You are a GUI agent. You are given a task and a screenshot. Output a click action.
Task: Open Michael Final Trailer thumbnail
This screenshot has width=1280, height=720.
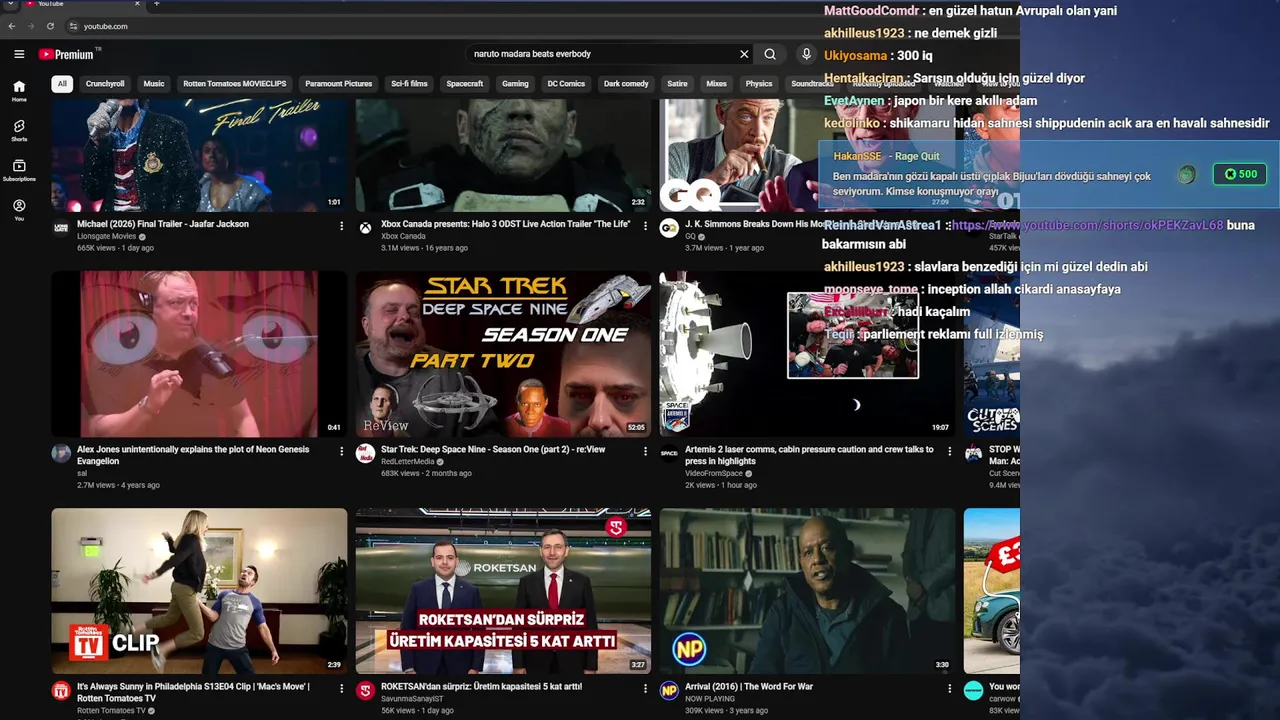click(199, 155)
